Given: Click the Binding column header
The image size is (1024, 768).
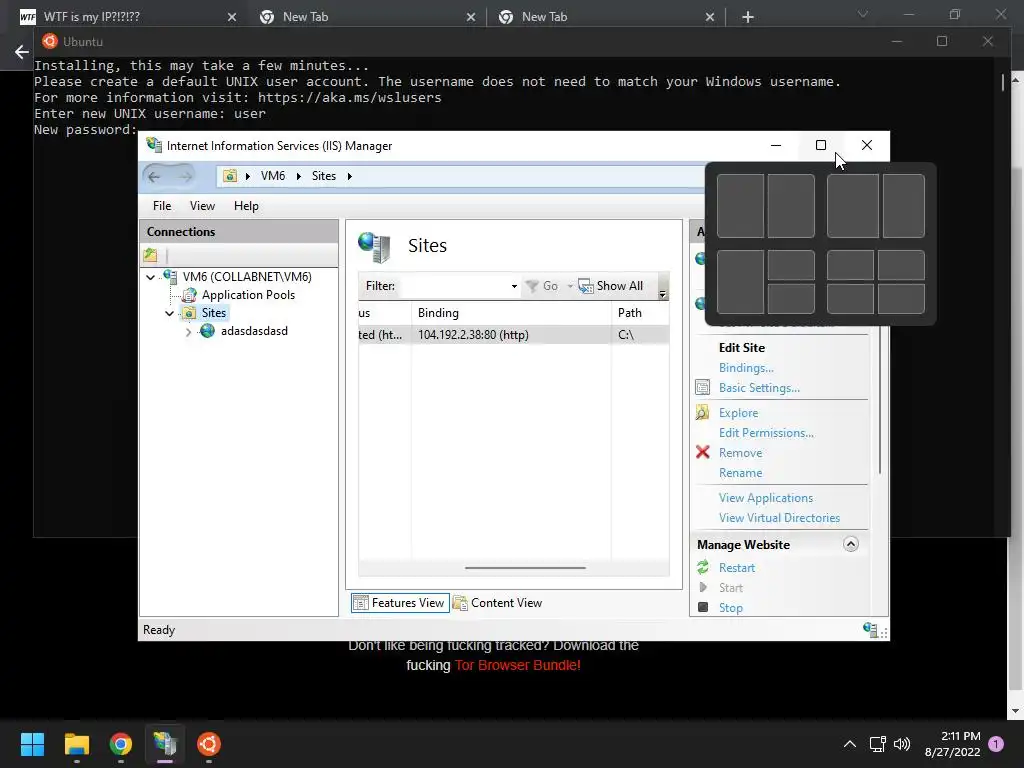Looking at the screenshot, I should (x=511, y=313).
